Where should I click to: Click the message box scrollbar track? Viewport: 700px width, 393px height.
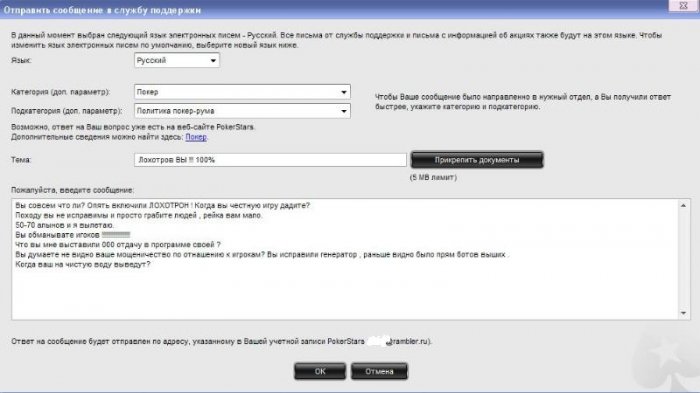point(683,259)
